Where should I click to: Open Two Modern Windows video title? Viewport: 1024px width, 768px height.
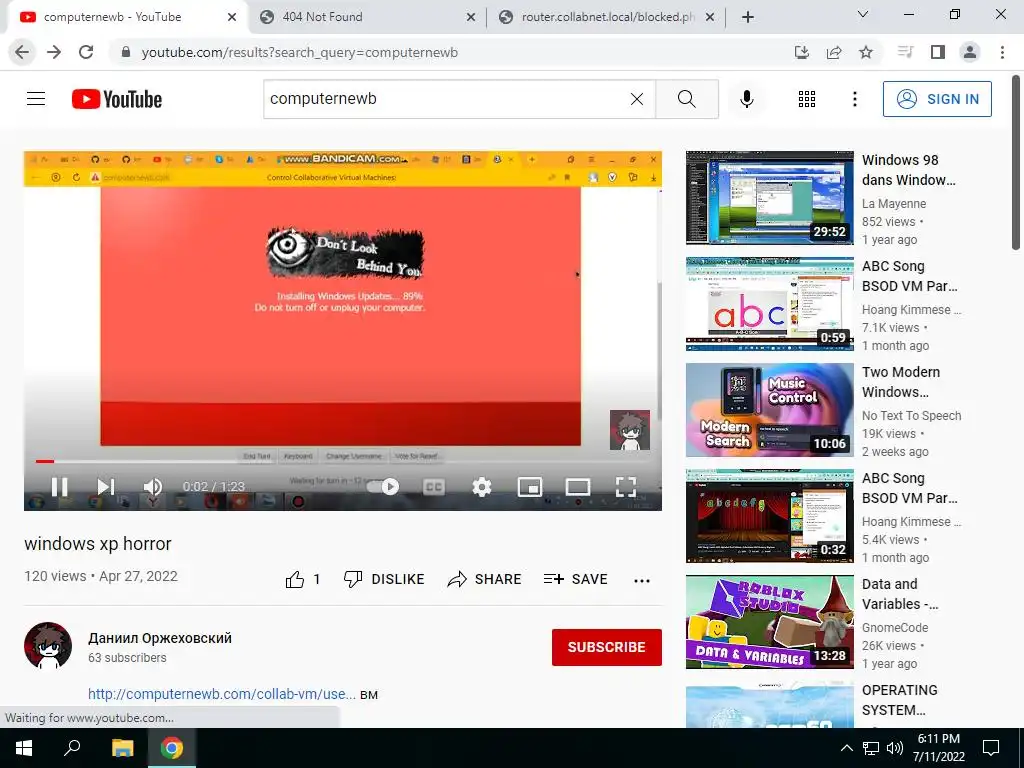click(x=901, y=382)
